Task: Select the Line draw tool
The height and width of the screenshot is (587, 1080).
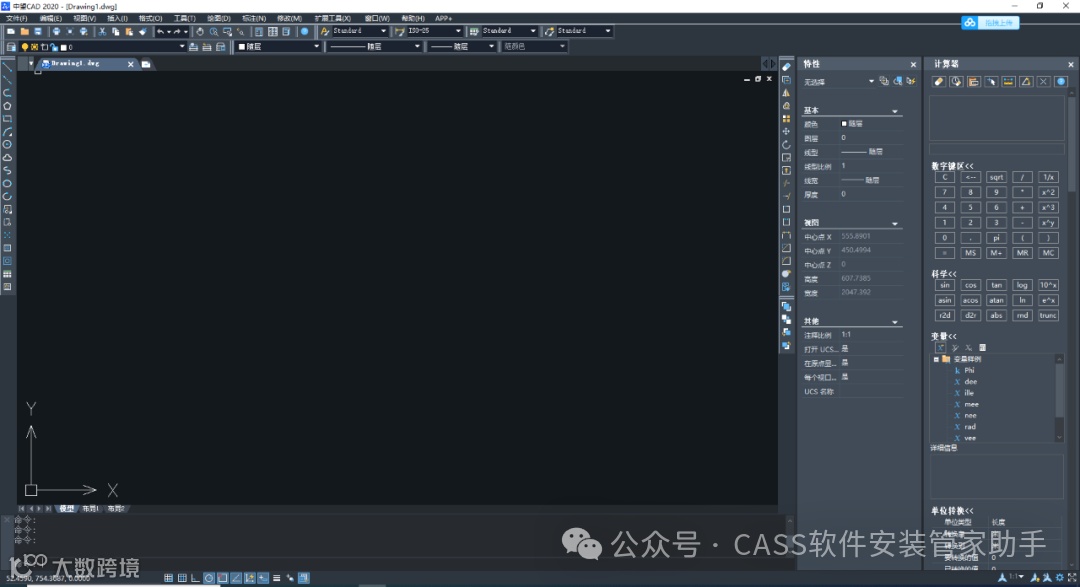Action: 8,67
